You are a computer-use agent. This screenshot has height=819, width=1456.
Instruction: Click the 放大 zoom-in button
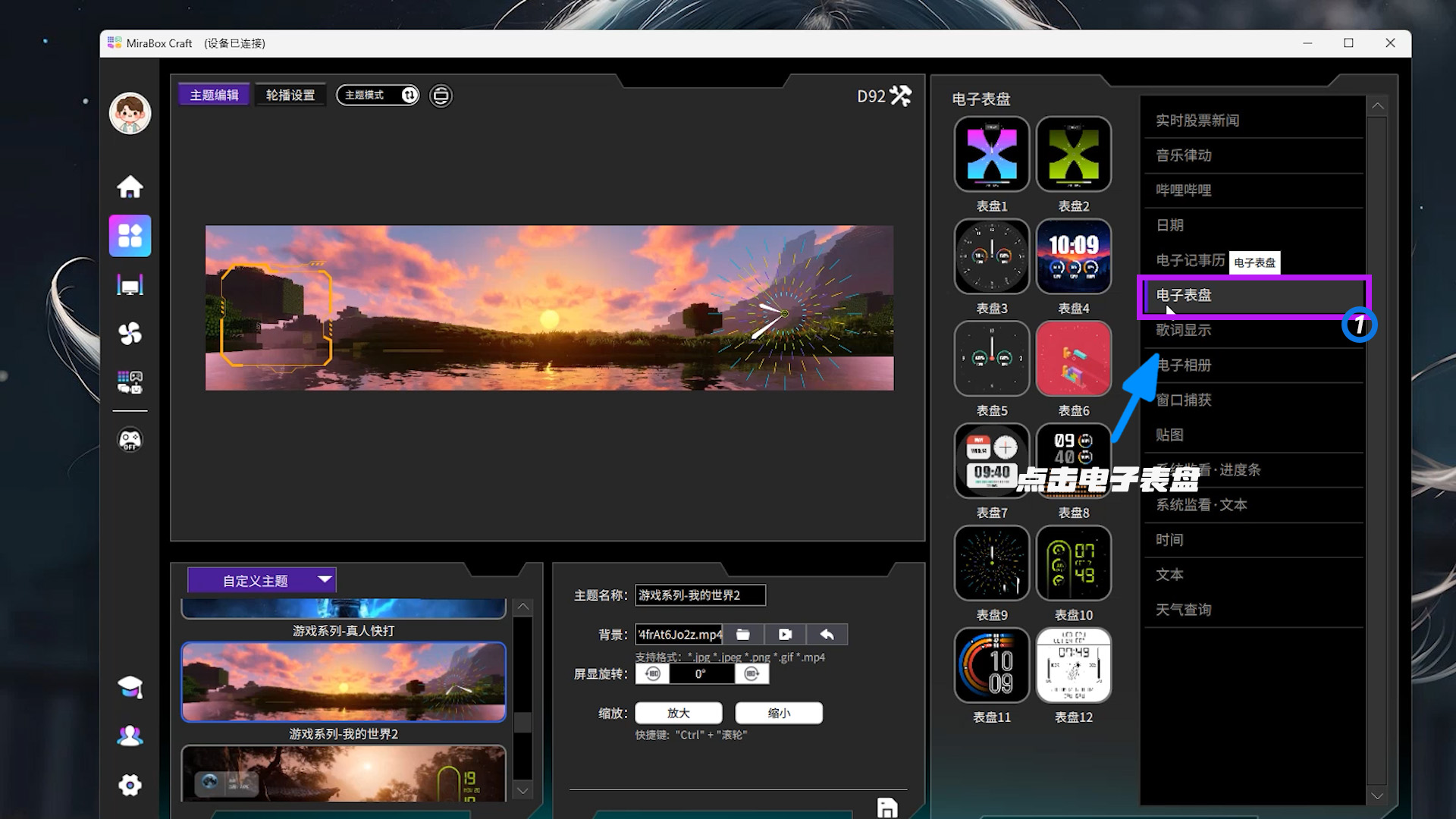pos(679,713)
